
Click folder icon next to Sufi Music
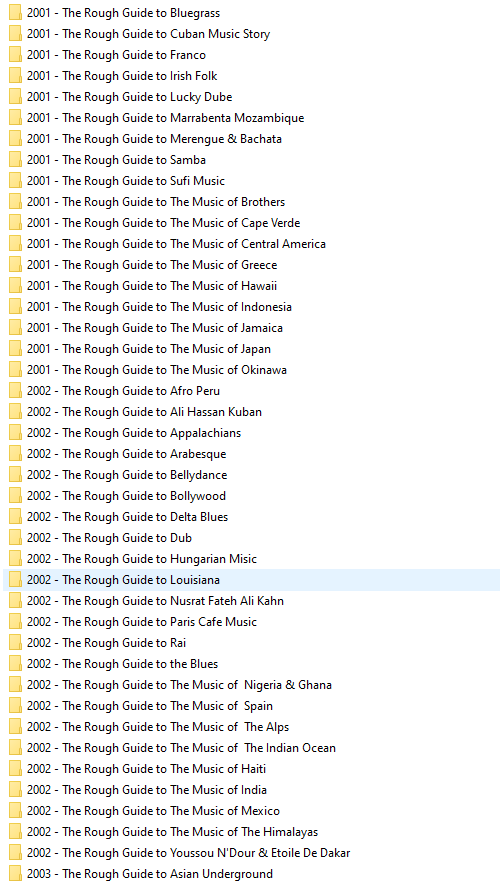point(15,181)
